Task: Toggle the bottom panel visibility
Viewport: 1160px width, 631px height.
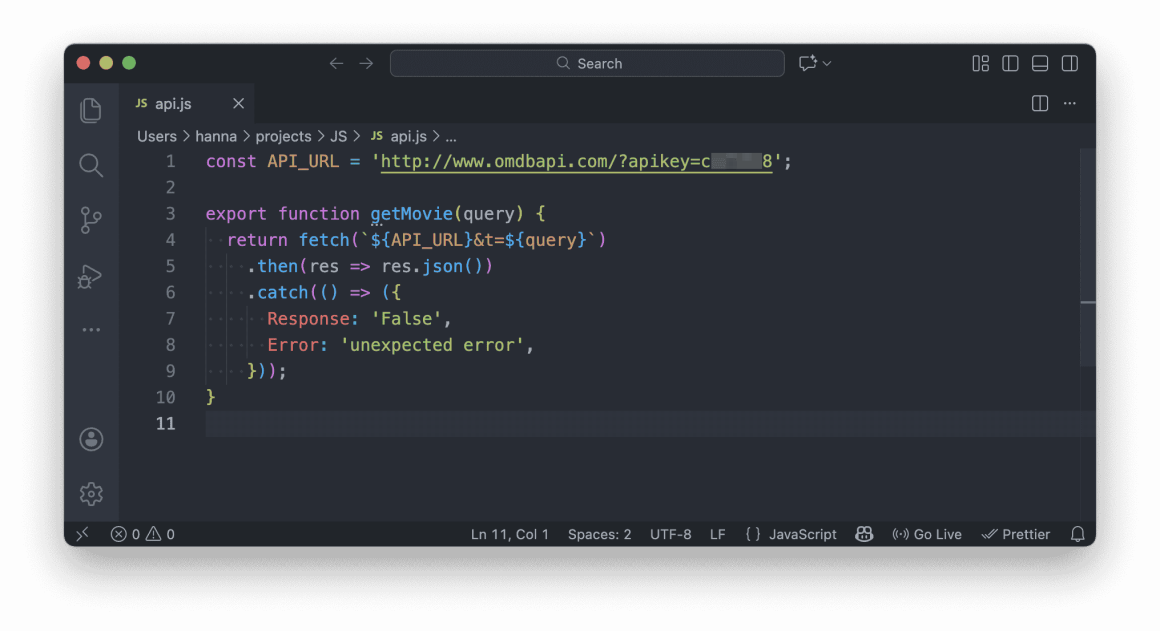Action: point(1040,62)
